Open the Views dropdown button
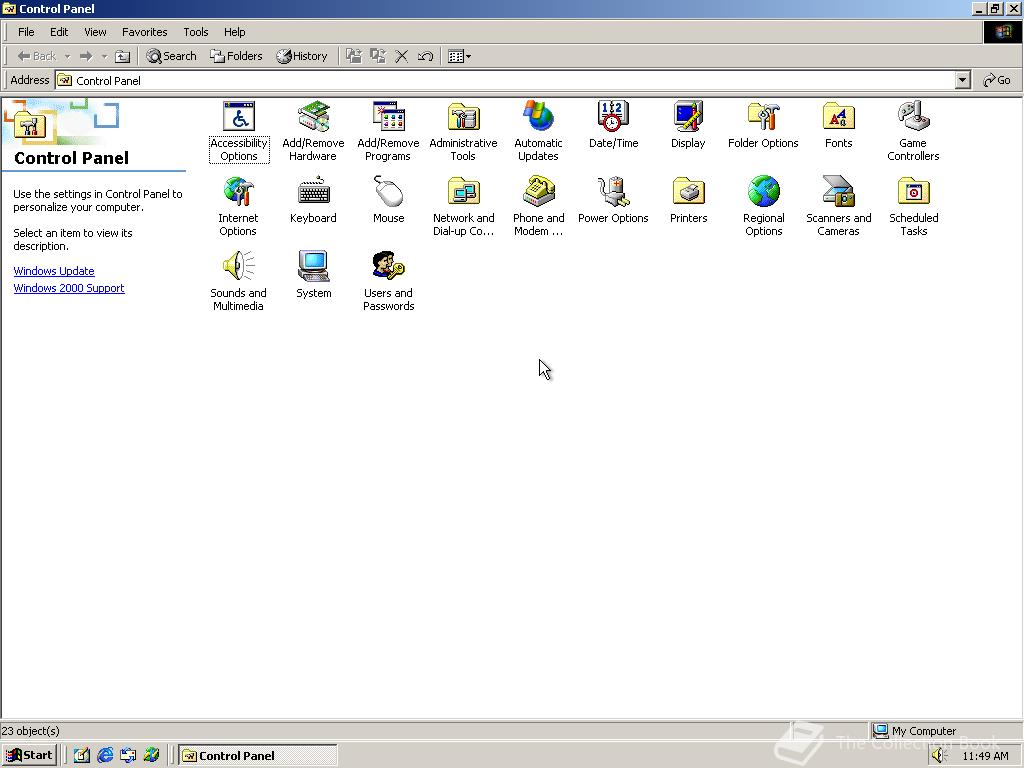1024x768 pixels. [460, 56]
